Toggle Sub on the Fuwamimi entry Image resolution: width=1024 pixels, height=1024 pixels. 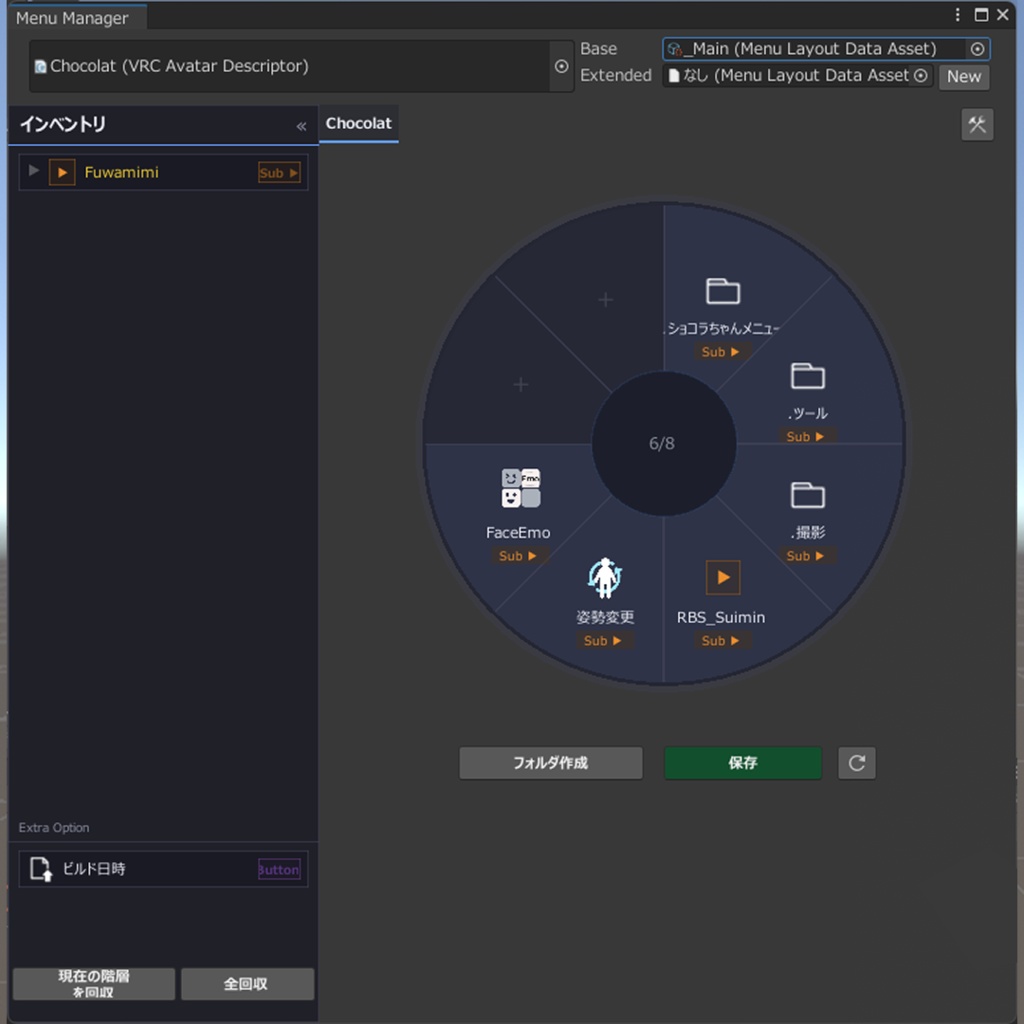click(x=279, y=172)
